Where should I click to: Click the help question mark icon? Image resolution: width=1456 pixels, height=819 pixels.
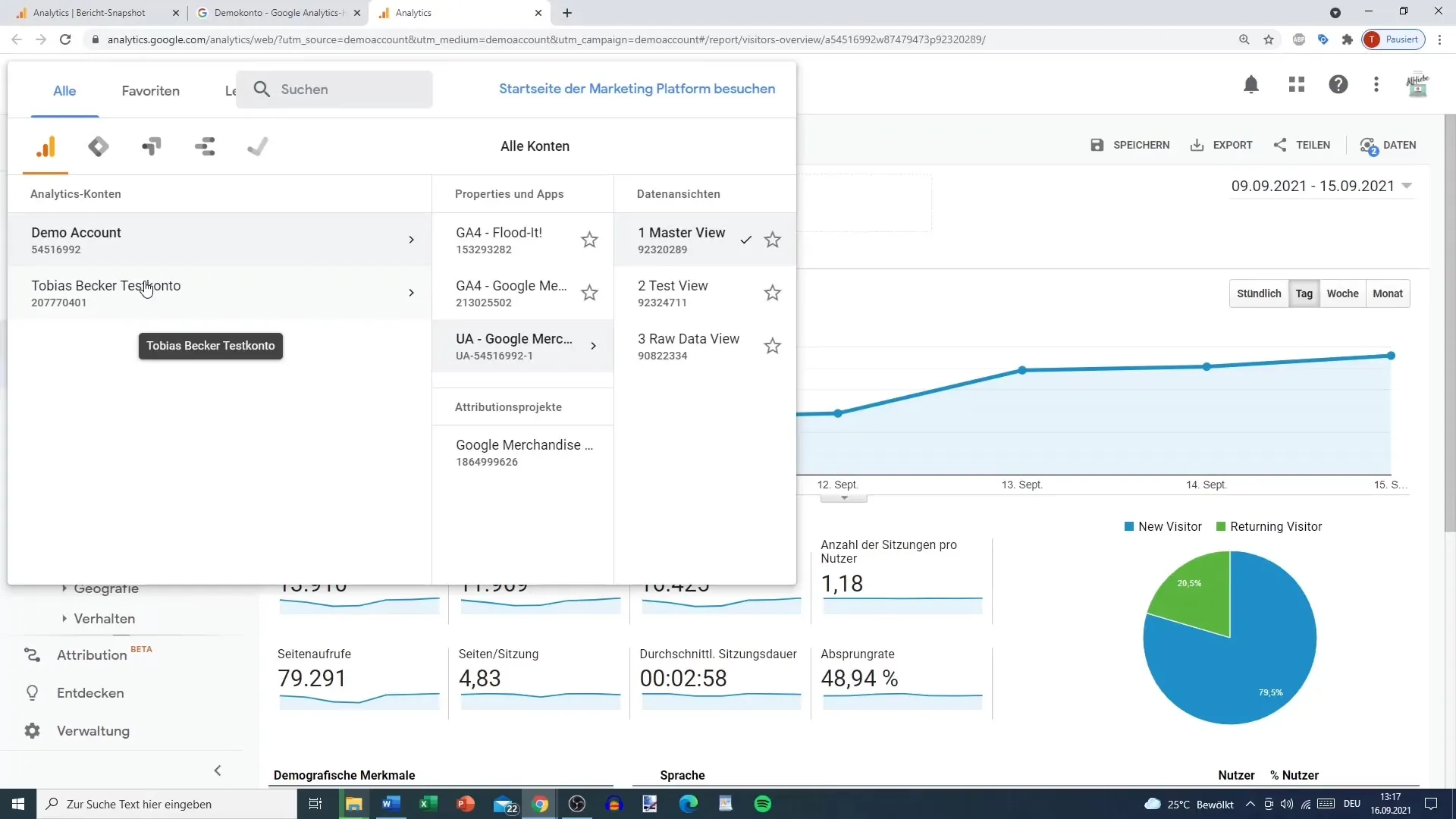click(x=1338, y=89)
